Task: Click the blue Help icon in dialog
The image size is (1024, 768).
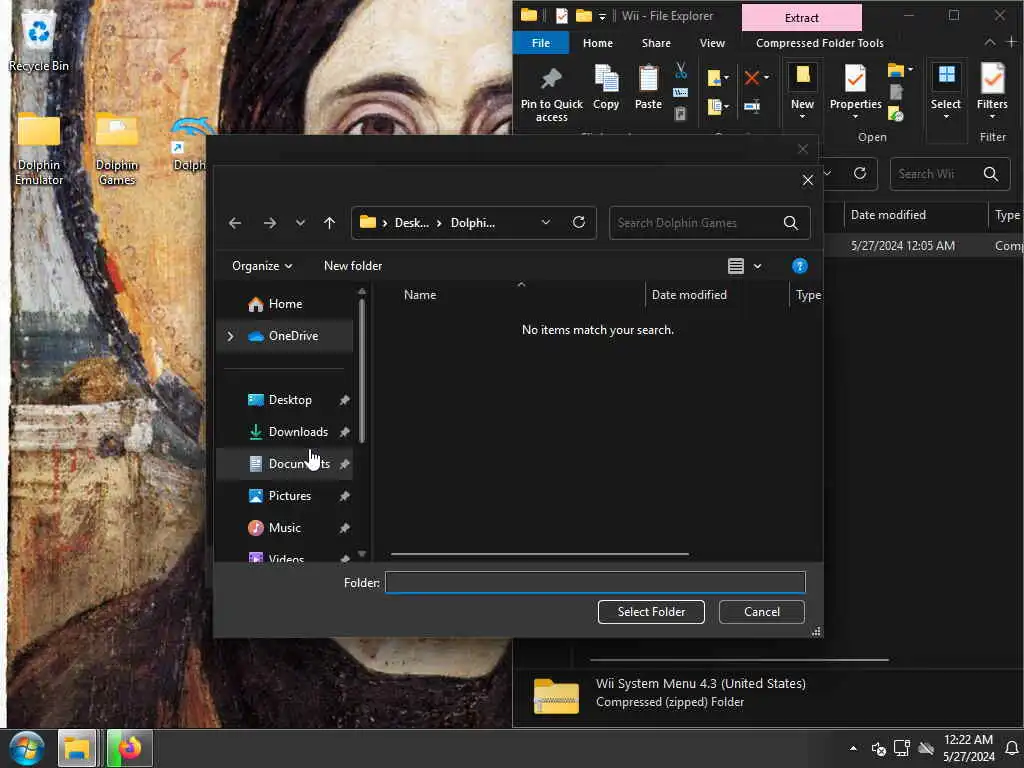Action: coord(799,266)
